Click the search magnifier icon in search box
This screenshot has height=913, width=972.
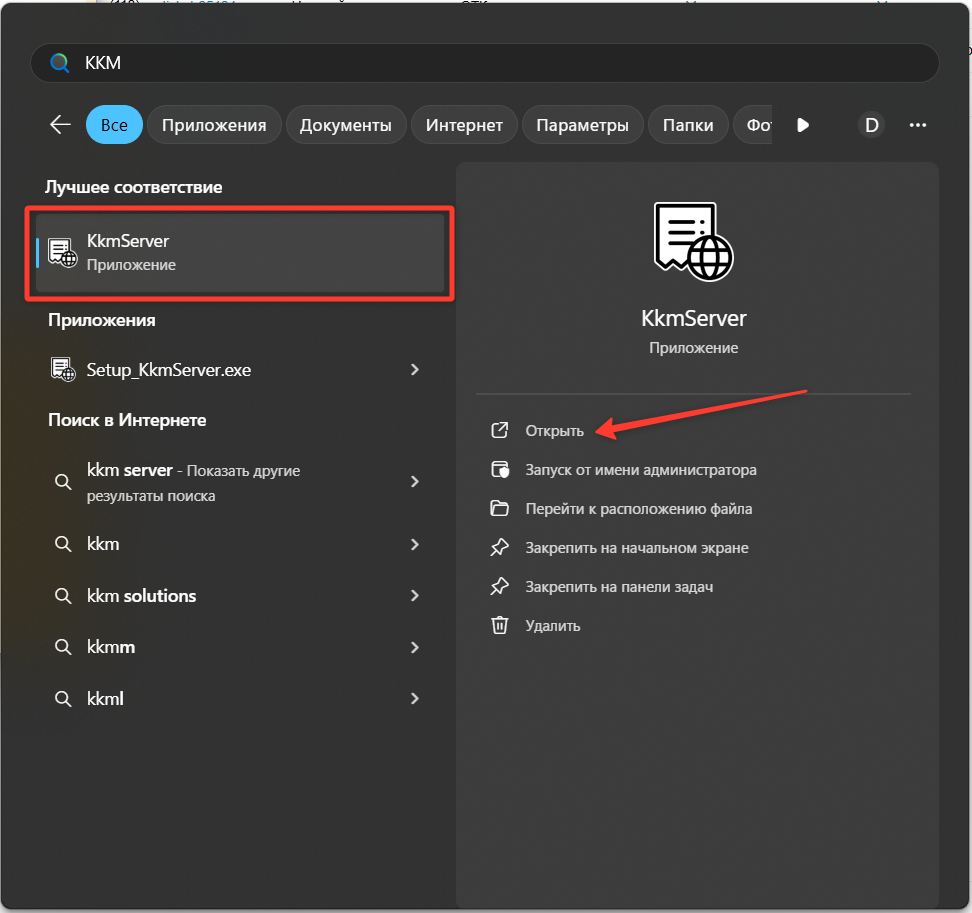tap(60, 63)
